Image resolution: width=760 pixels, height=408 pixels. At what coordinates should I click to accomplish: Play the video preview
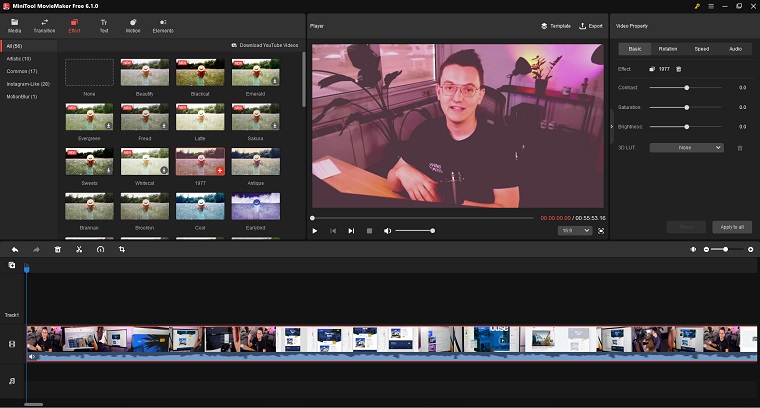(315, 231)
